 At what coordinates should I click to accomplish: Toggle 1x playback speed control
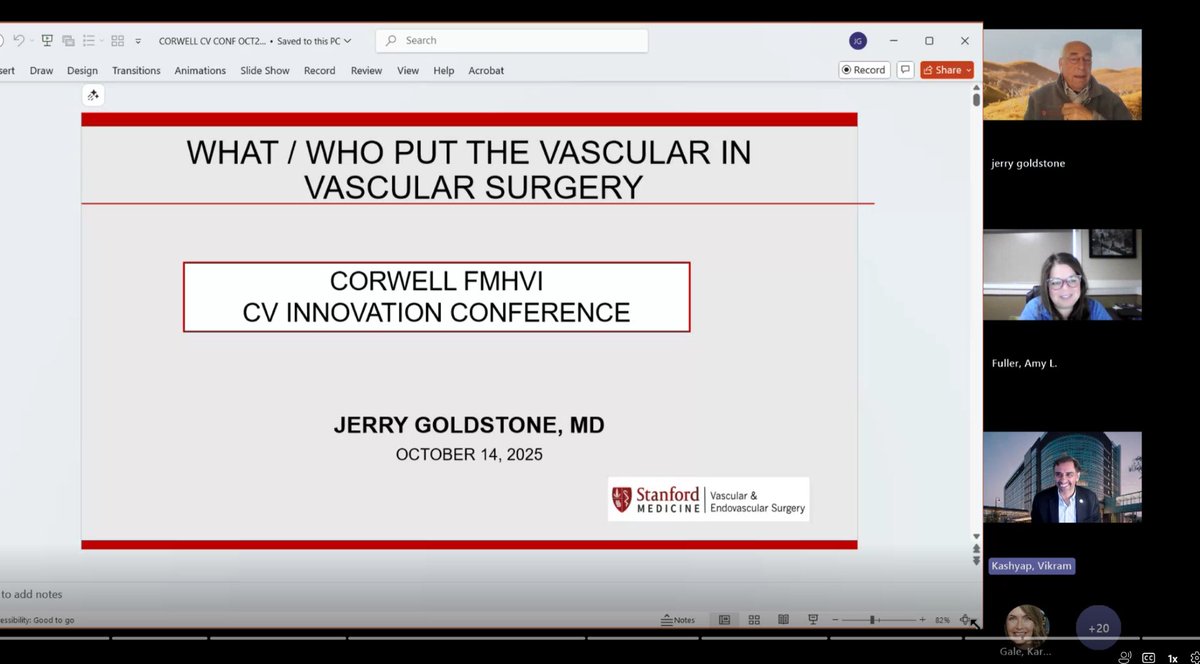coord(1171,658)
